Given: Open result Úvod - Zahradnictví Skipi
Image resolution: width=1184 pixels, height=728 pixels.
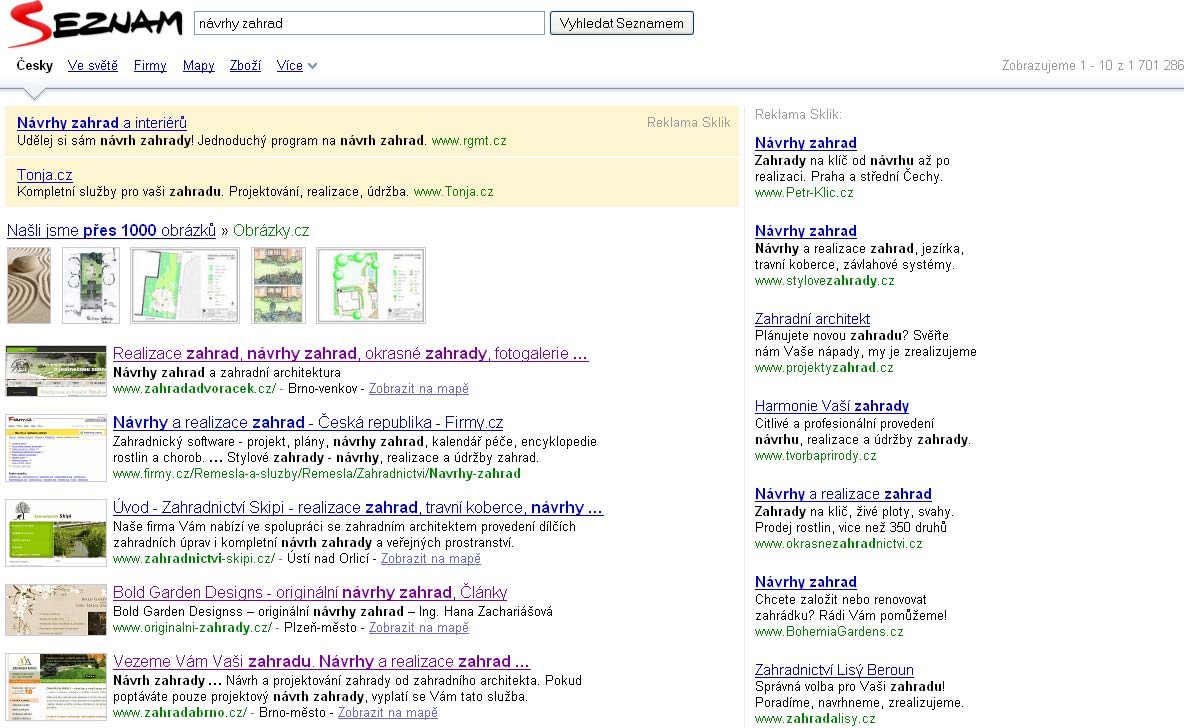Looking at the screenshot, I should tap(358, 507).
